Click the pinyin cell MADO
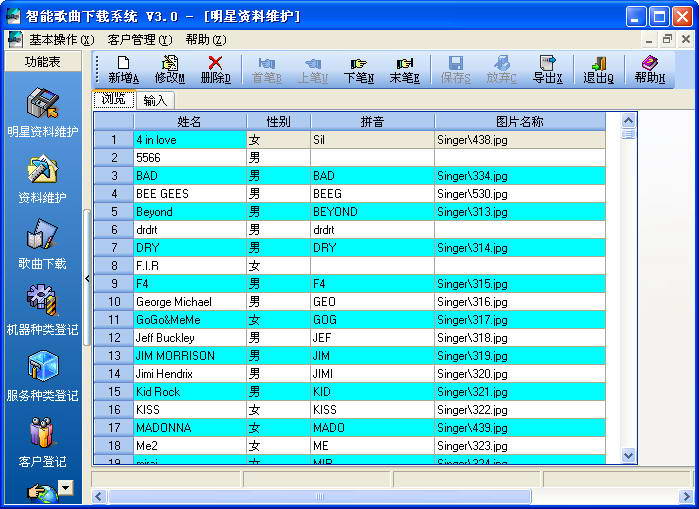699x509 pixels. (x=373, y=428)
